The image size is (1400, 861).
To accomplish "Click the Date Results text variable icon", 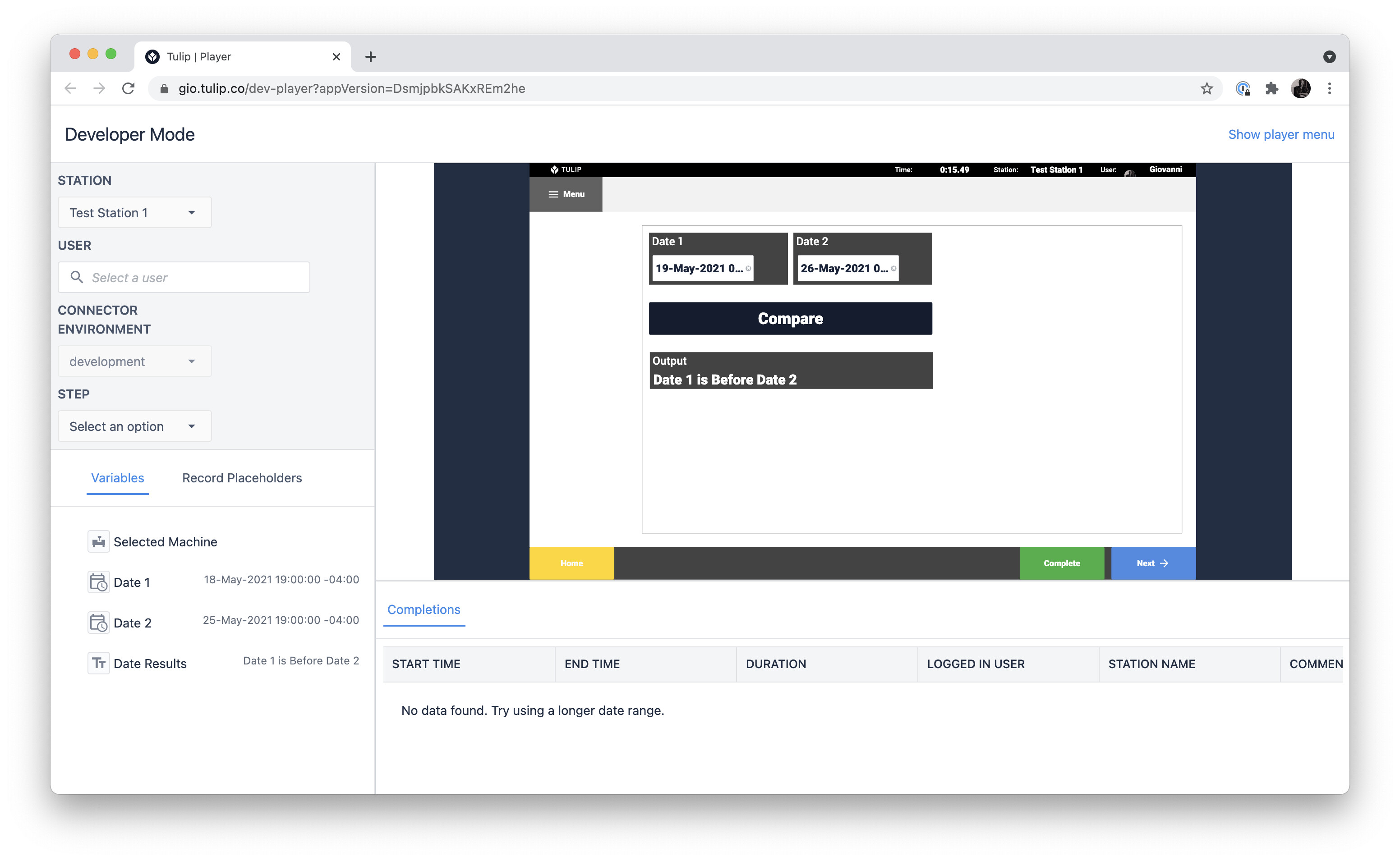I will (x=98, y=663).
